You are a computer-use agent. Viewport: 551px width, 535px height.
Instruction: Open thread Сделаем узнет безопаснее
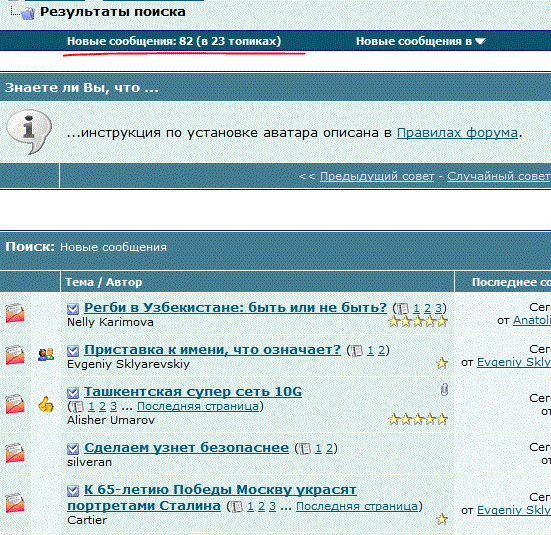point(186,448)
